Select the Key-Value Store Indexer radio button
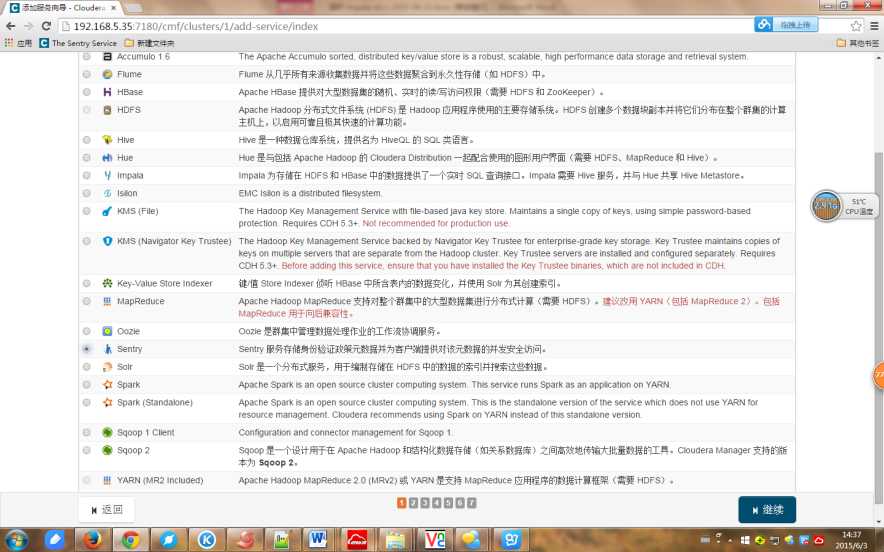Viewport: 884px width, 552px height. click(86, 284)
